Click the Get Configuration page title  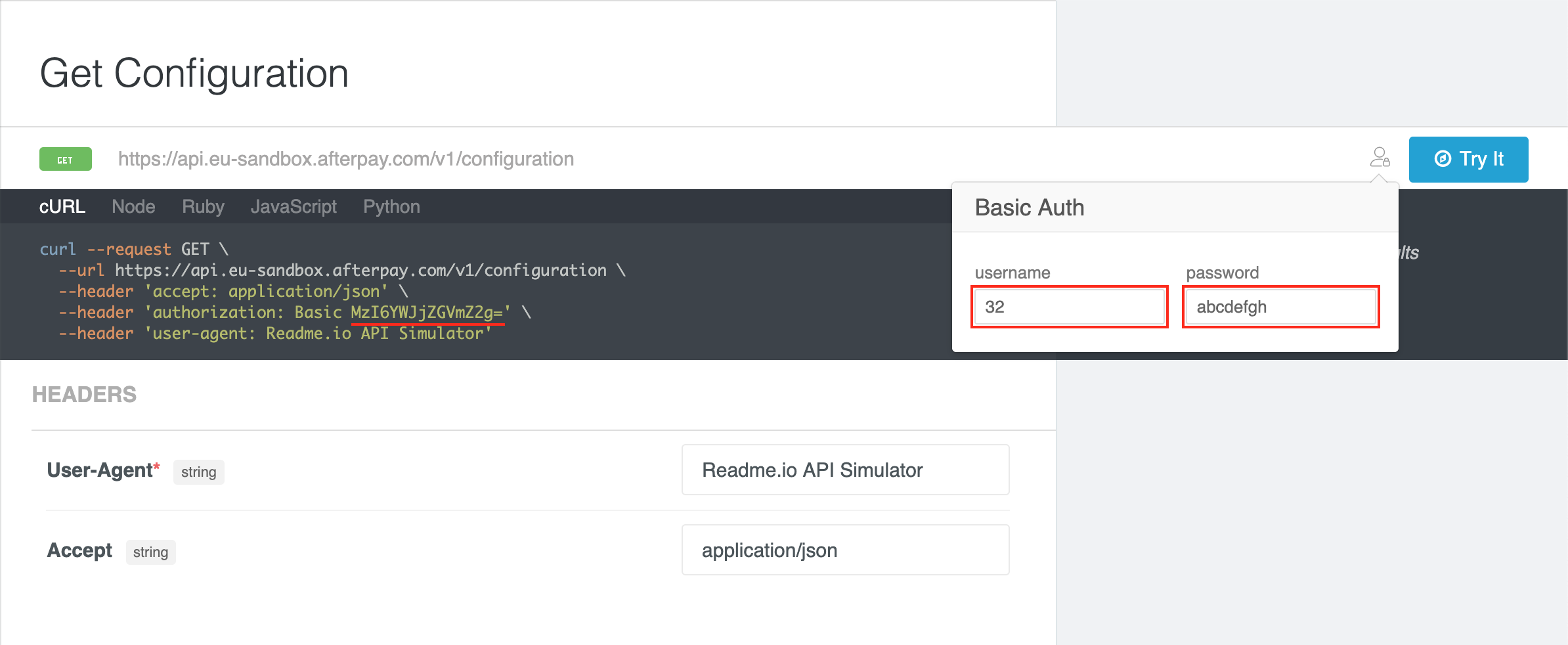coord(194,73)
